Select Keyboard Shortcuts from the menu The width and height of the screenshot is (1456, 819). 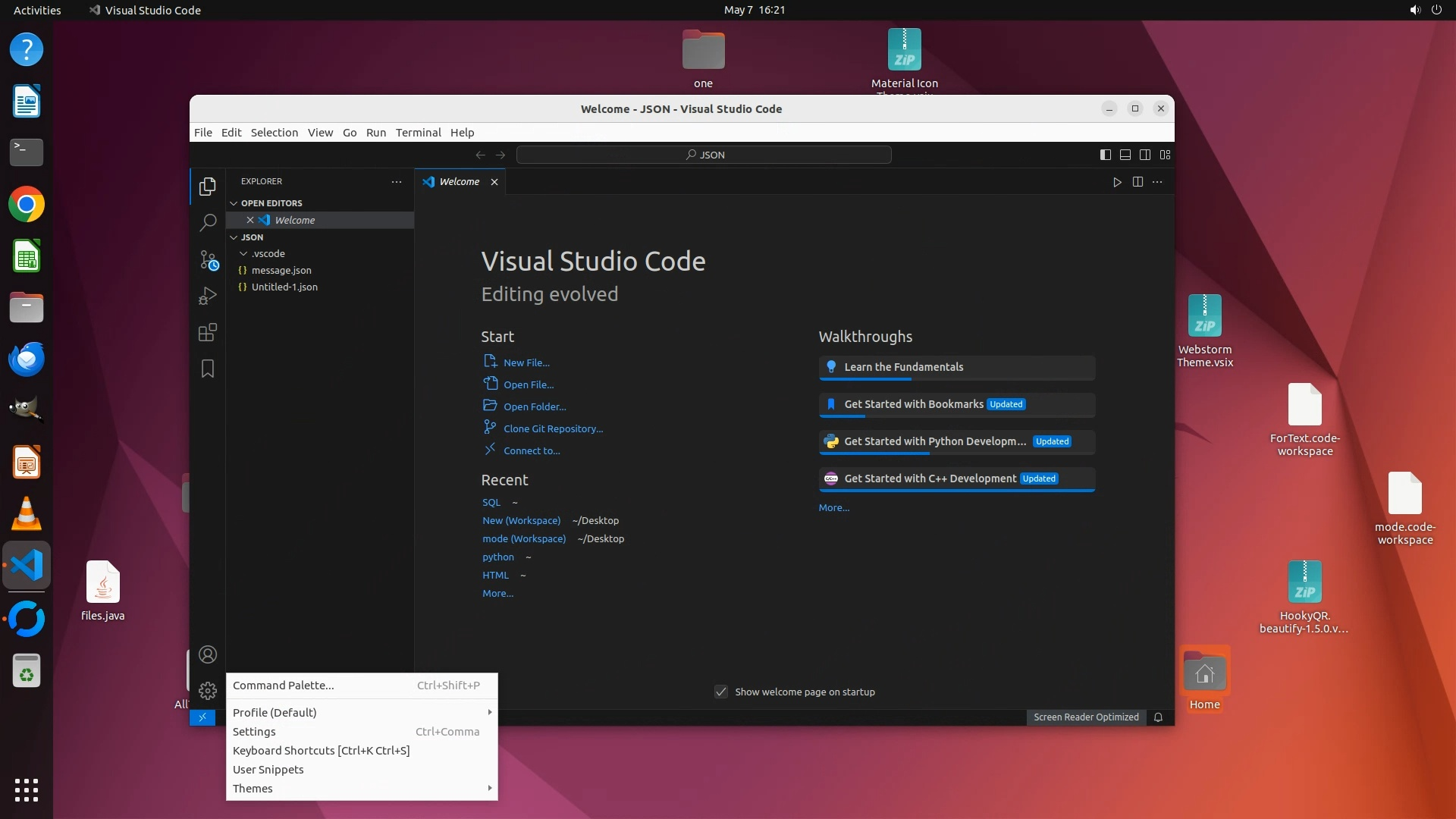pos(321,751)
